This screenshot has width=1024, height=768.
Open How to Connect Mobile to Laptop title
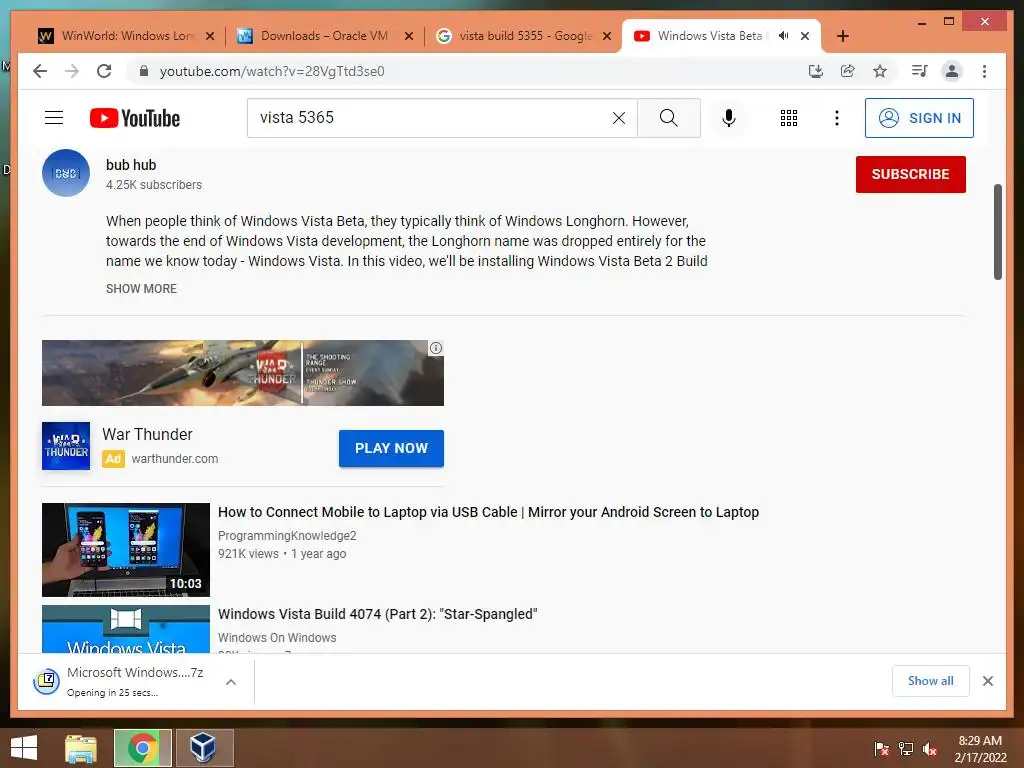(488, 512)
